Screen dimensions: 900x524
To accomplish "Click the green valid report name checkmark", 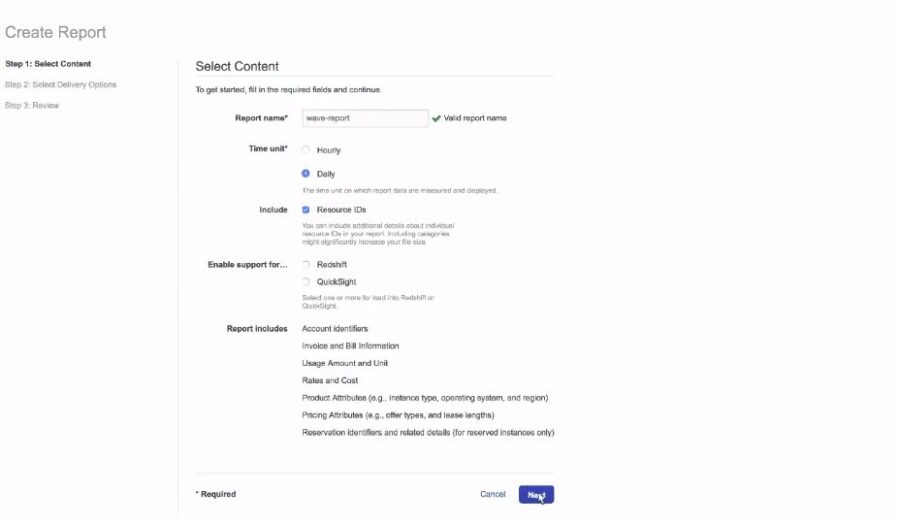I will coord(436,118).
